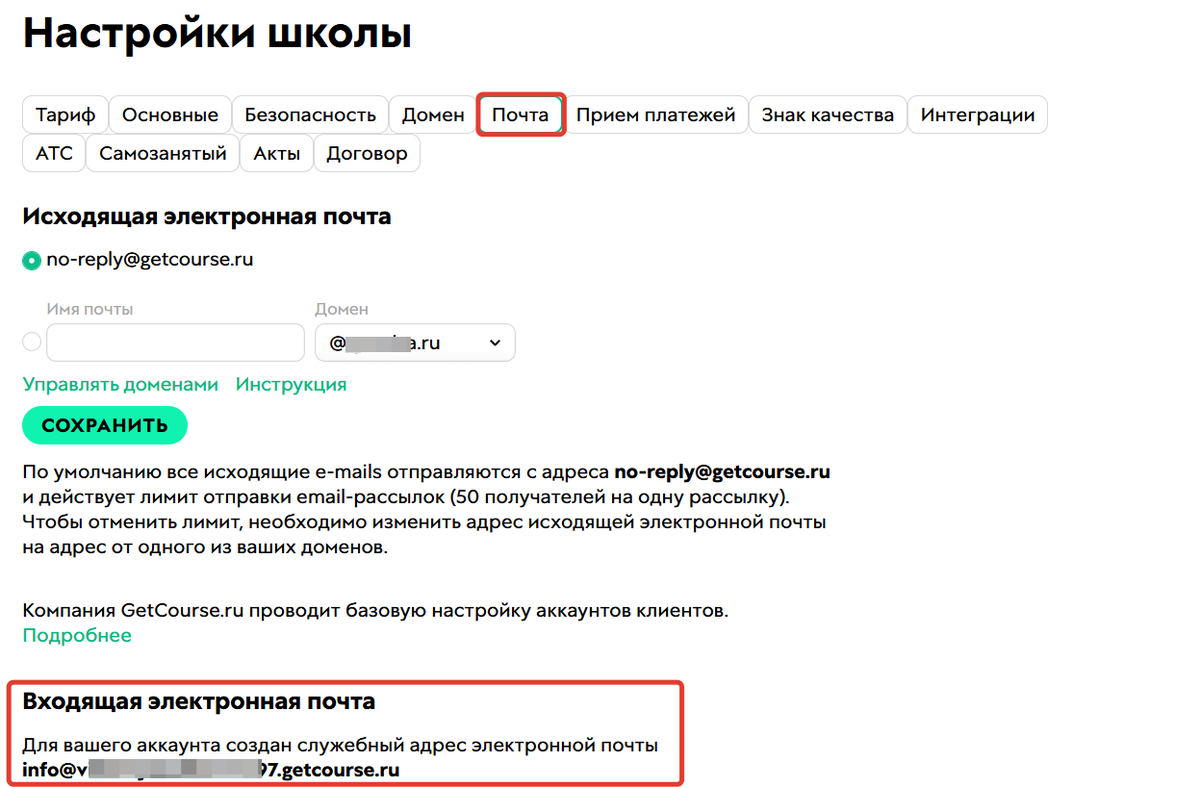Click the Входящая электронная почта heading
Image resolution: width=1200 pixels, height=787 pixels.
tap(199, 702)
